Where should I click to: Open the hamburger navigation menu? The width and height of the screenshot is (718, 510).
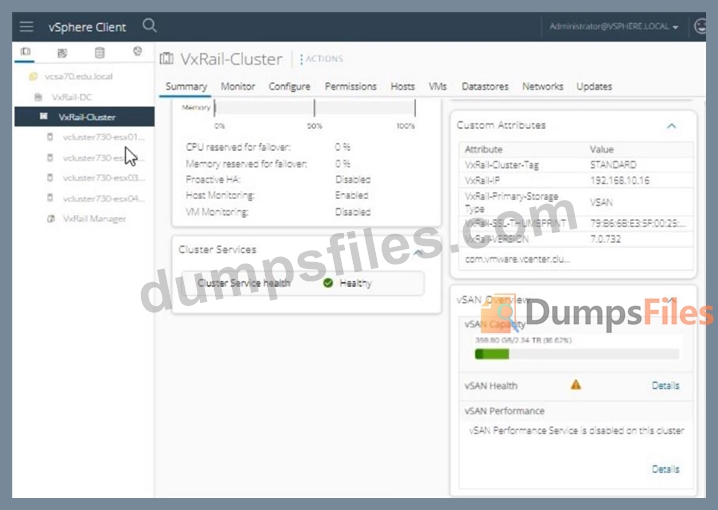[x=26, y=27]
